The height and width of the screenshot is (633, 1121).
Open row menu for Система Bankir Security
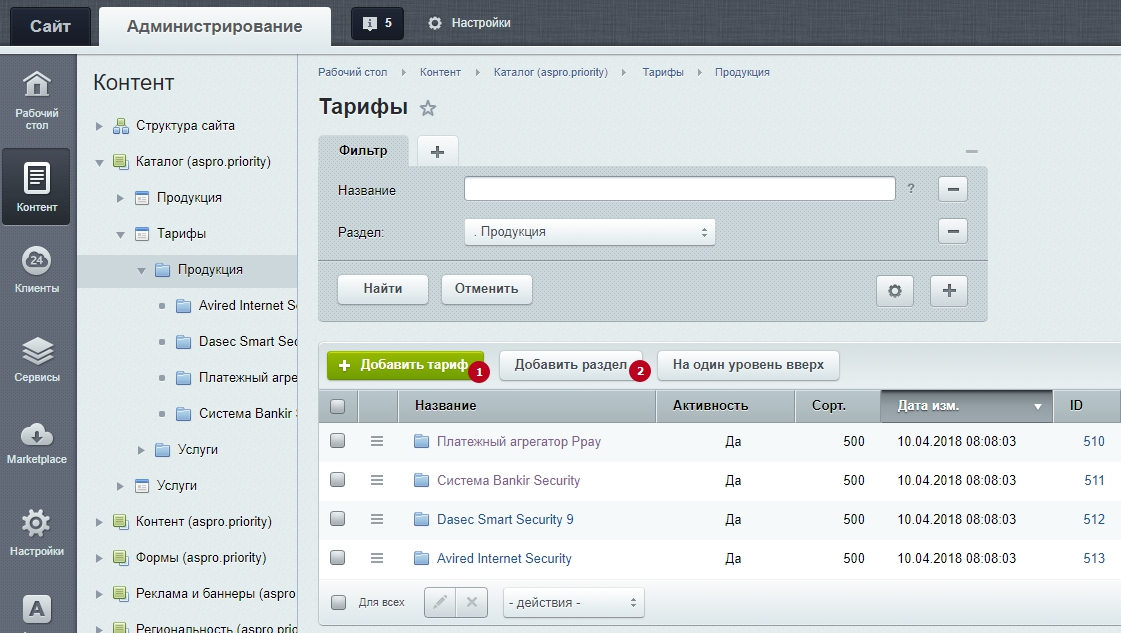(377, 481)
